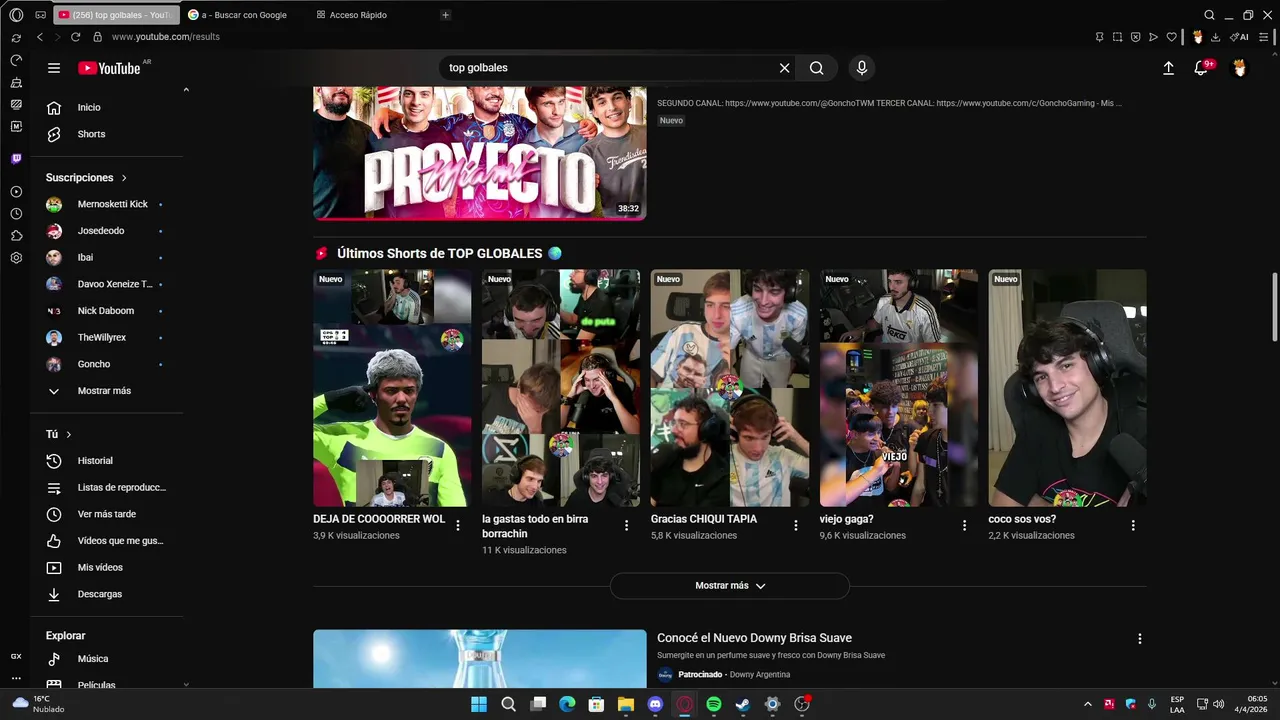Open the account avatar menu
The height and width of the screenshot is (720, 1280).
1240,68
